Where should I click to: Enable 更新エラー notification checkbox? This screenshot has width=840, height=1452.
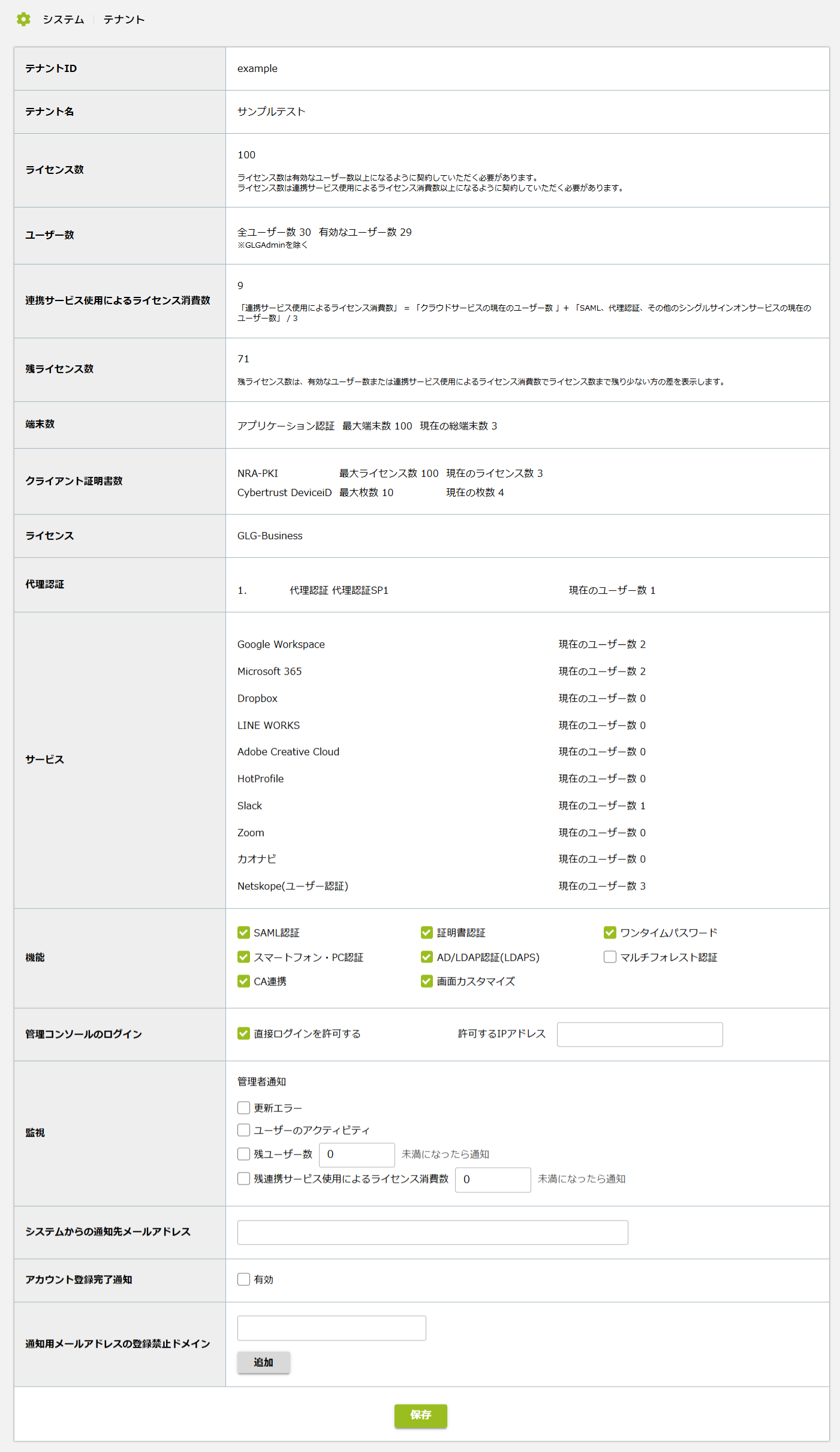(x=243, y=1108)
